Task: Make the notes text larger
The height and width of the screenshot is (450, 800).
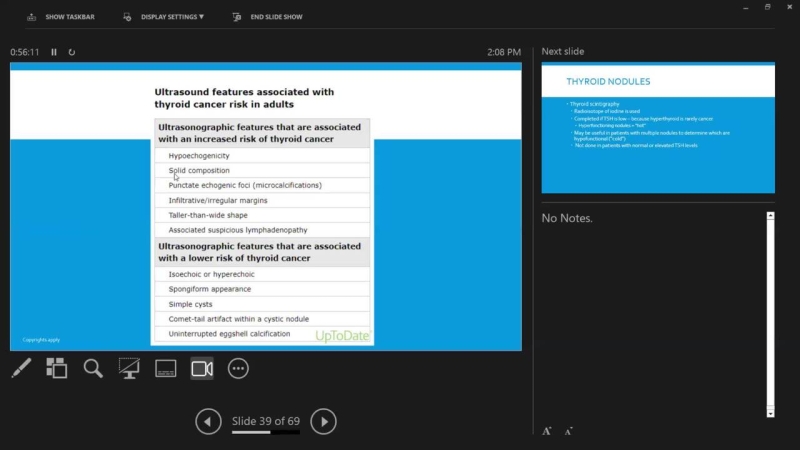Action: tap(547, 431)
